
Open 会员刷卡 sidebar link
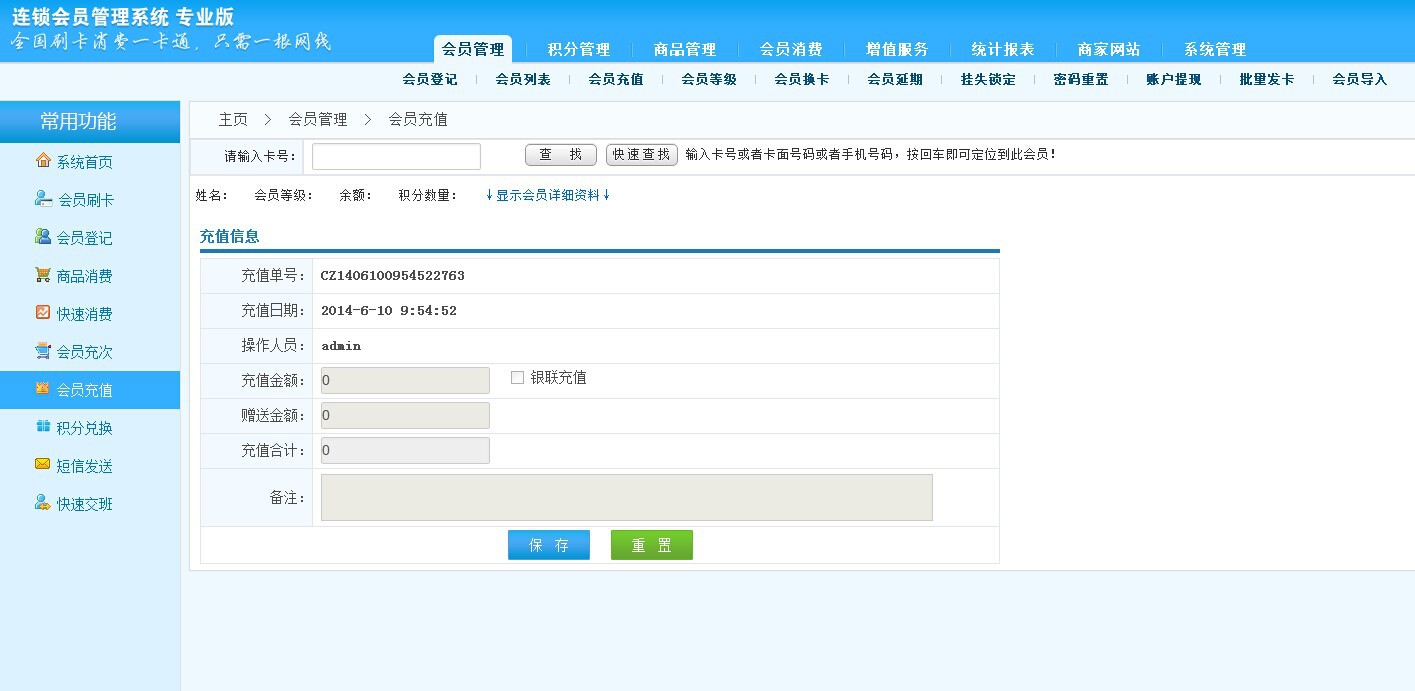(86, 200)
